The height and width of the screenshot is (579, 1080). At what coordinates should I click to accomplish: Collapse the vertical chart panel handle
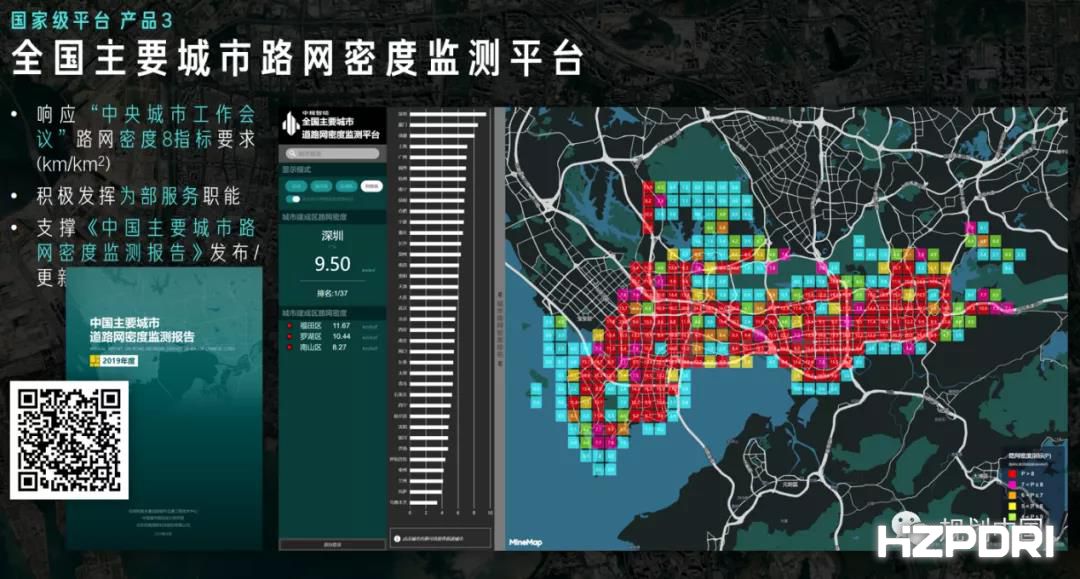498,326
